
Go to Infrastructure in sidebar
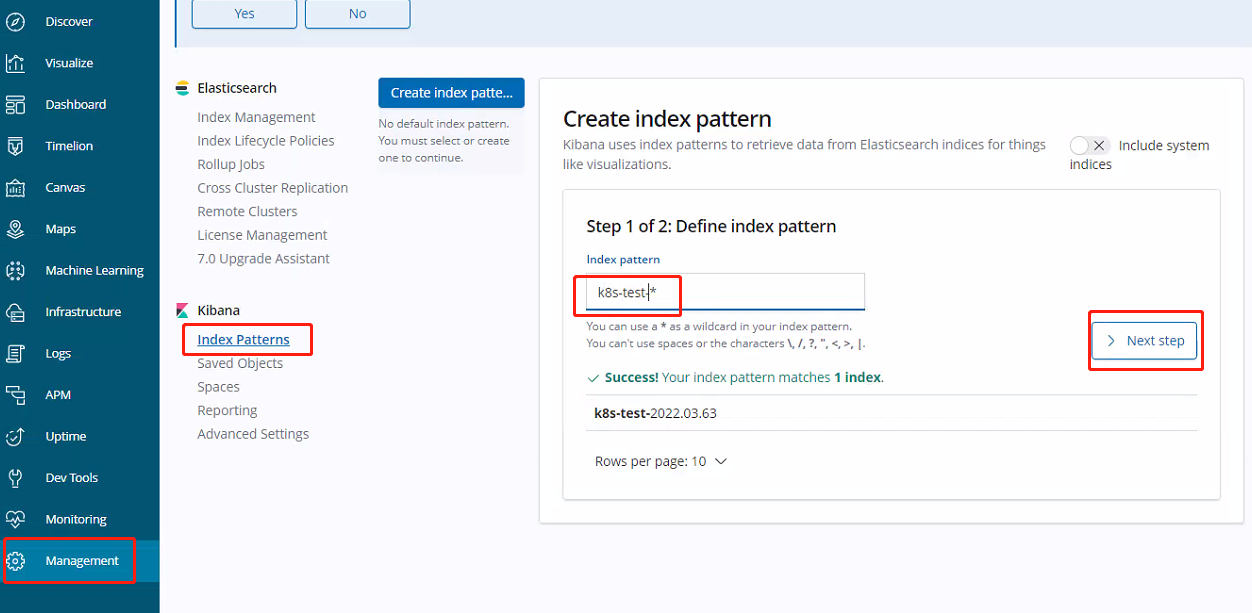point(83,312)
